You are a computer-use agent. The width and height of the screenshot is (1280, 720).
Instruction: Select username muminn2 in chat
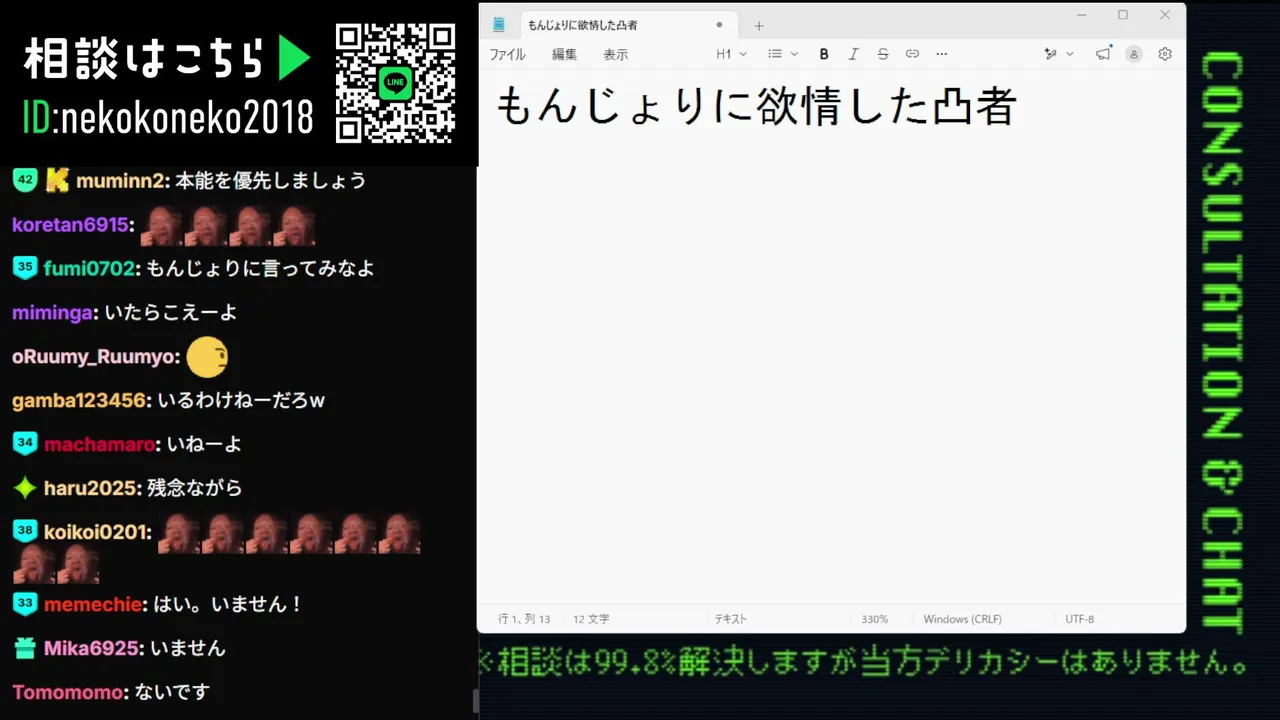[120, 181]
